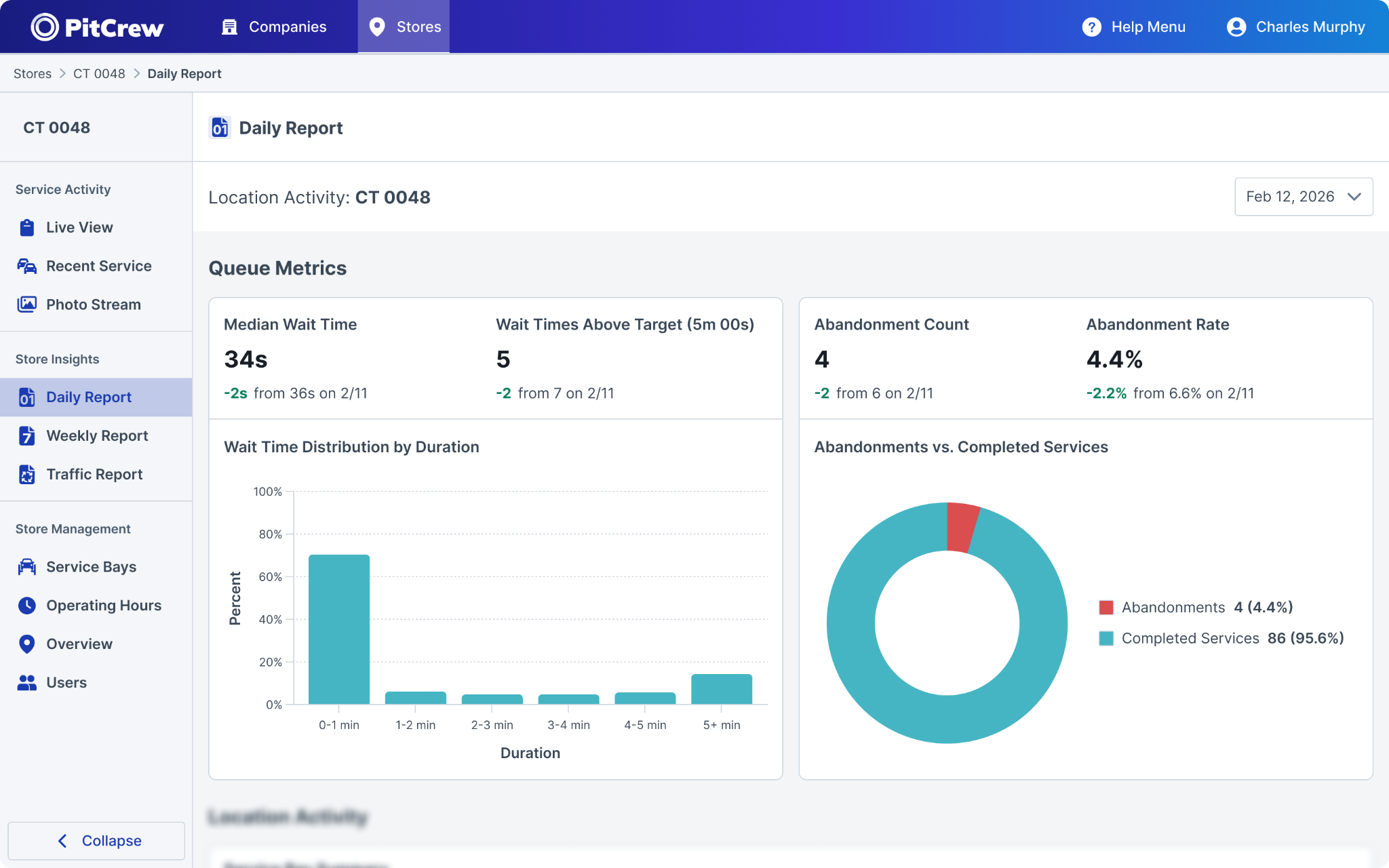
Task: Go to Stores breadcrumb link
Action: click(x=33, y=74)
